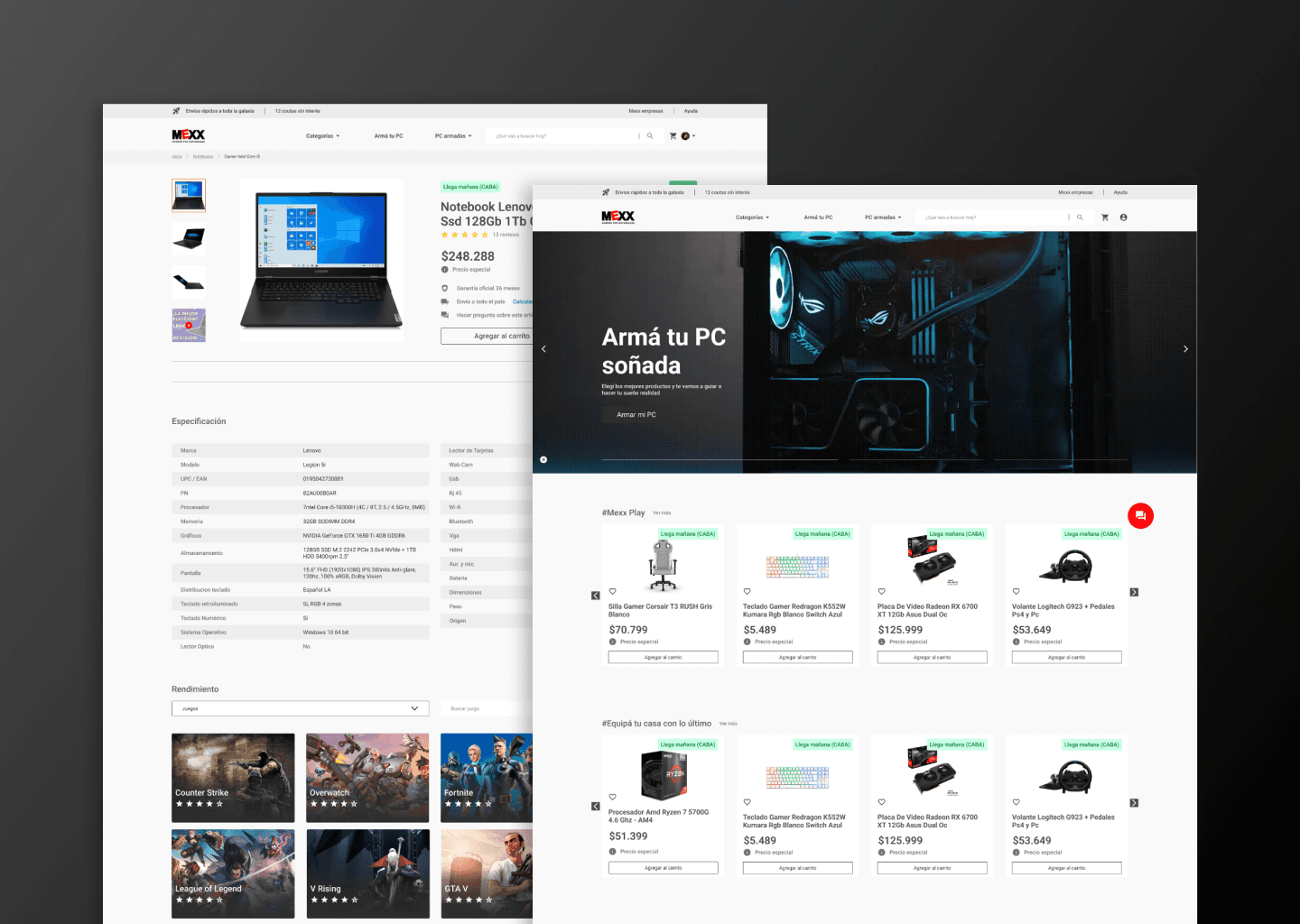Screen dimensions: 1300x924
Task: Go to previous hero banner slide
Action: pos(543,348)
